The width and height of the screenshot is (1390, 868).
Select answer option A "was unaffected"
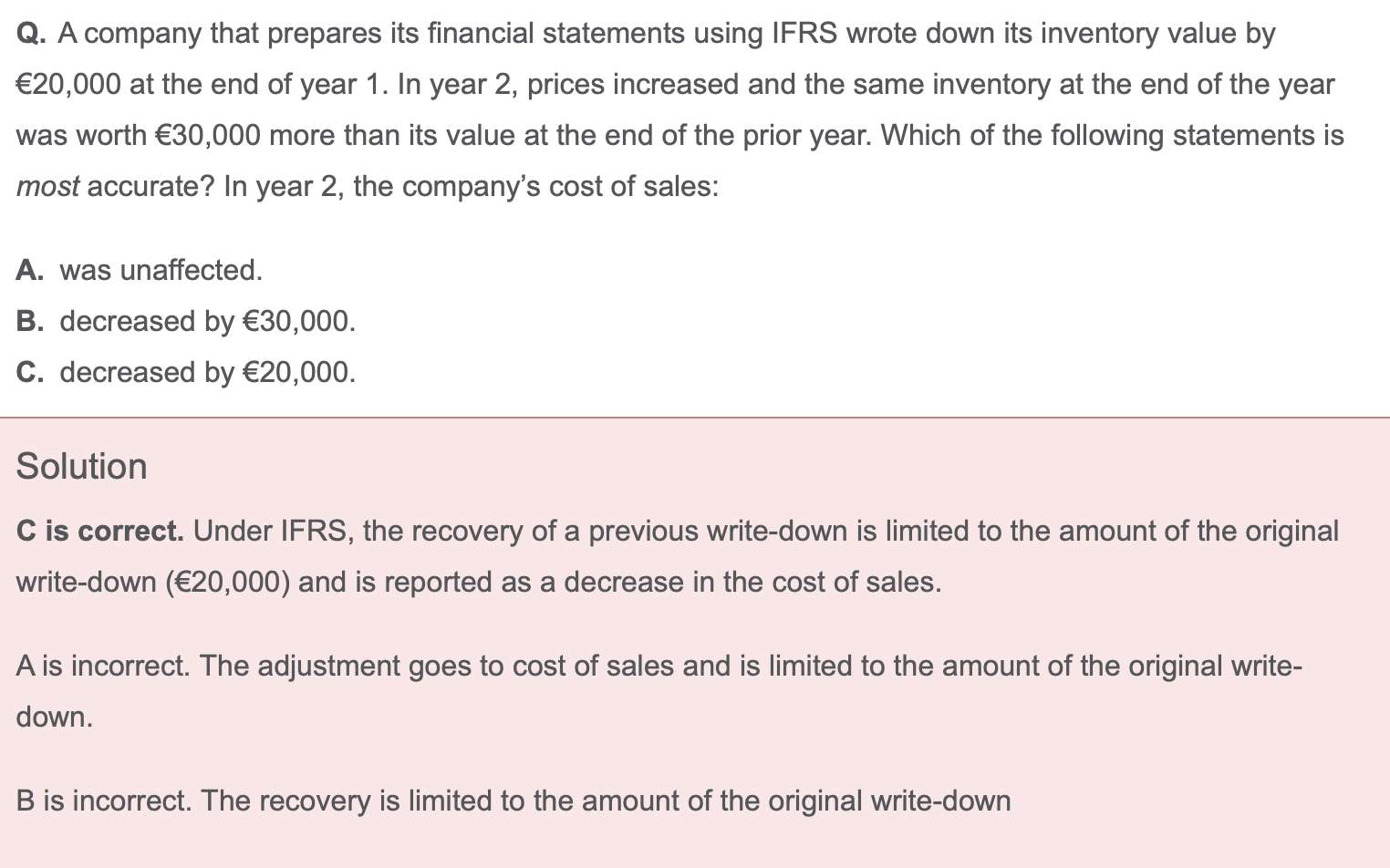[161, 270]
